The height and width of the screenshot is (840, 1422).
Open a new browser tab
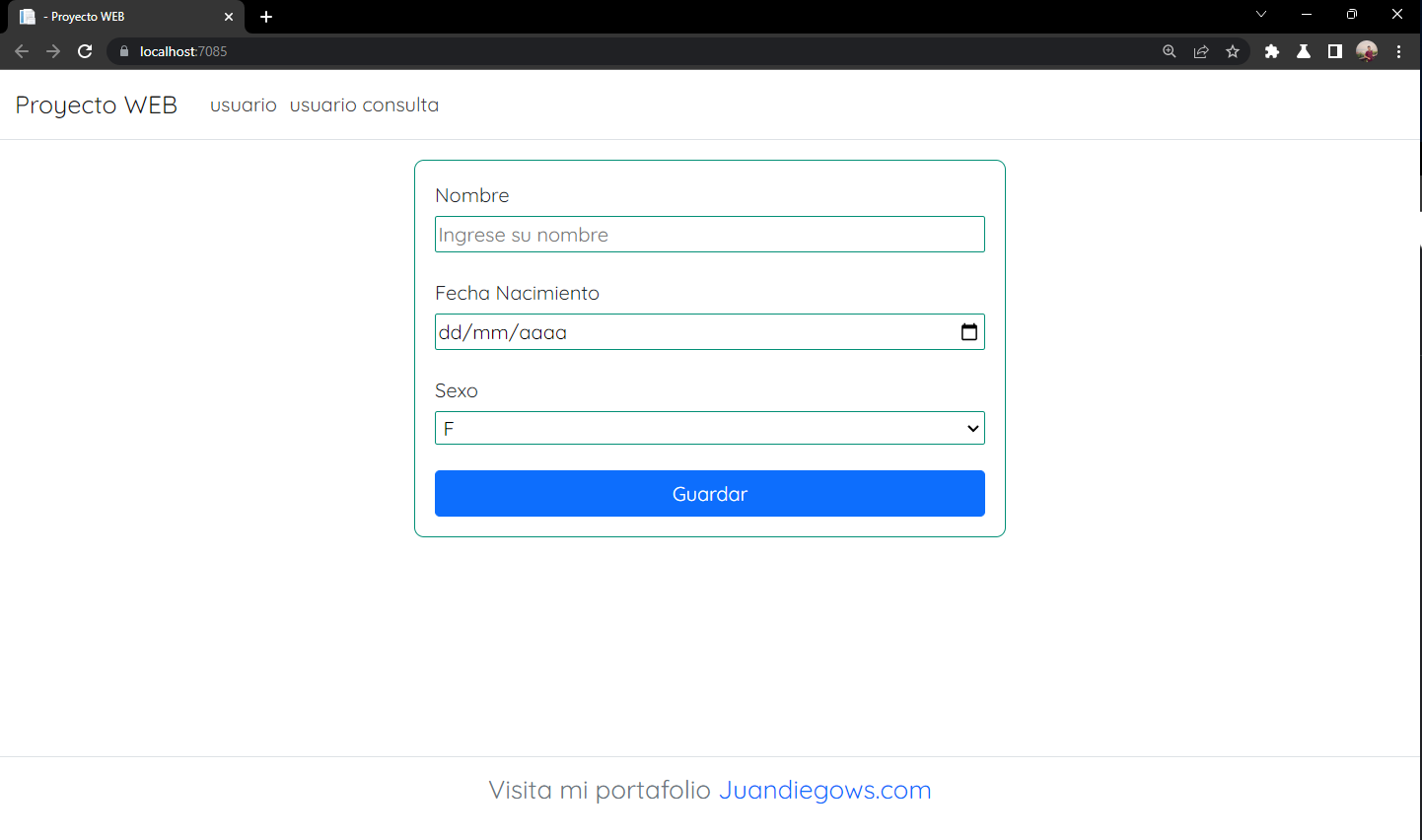coord(265,16)
